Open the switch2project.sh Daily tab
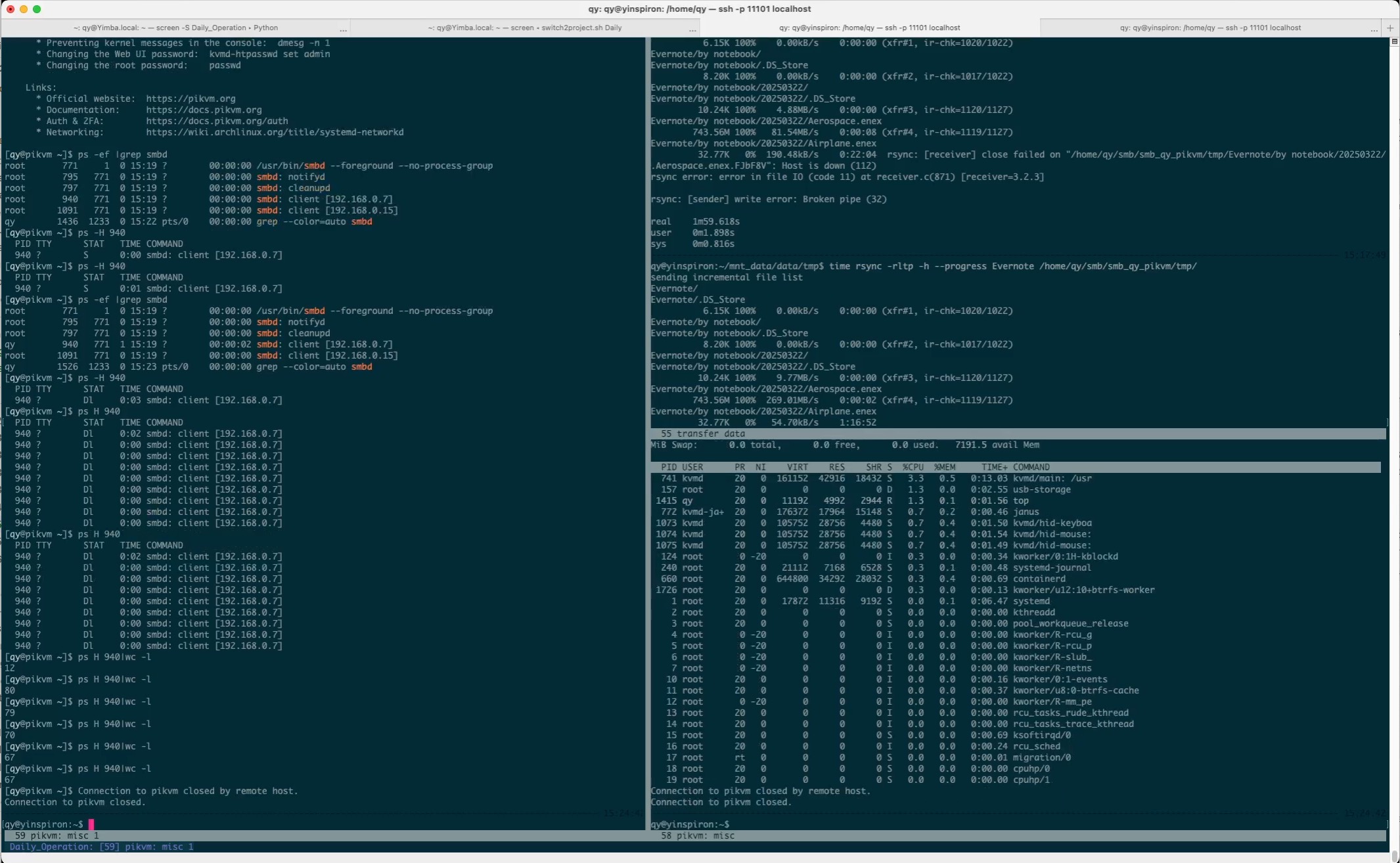The height and width of the screenshot is (863, 1400). (x=524, y=28)
